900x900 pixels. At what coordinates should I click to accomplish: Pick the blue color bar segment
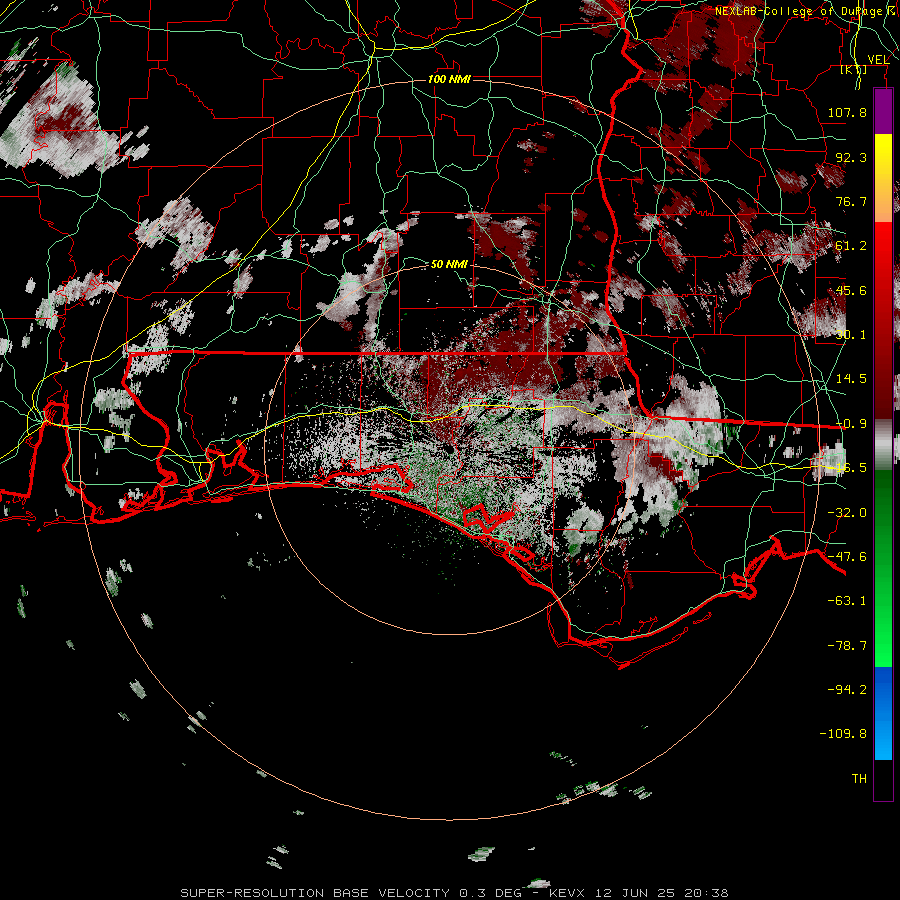883,713
